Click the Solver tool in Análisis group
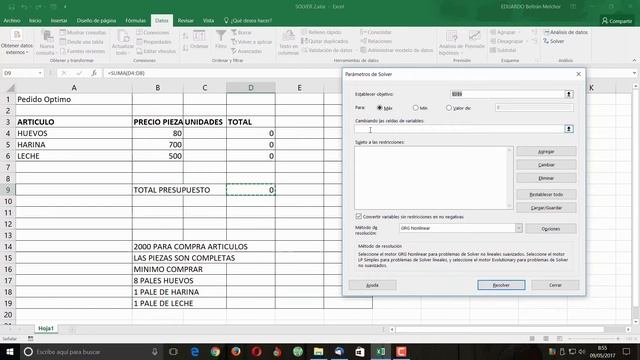The image size is (640, 360). coord(554,41)
